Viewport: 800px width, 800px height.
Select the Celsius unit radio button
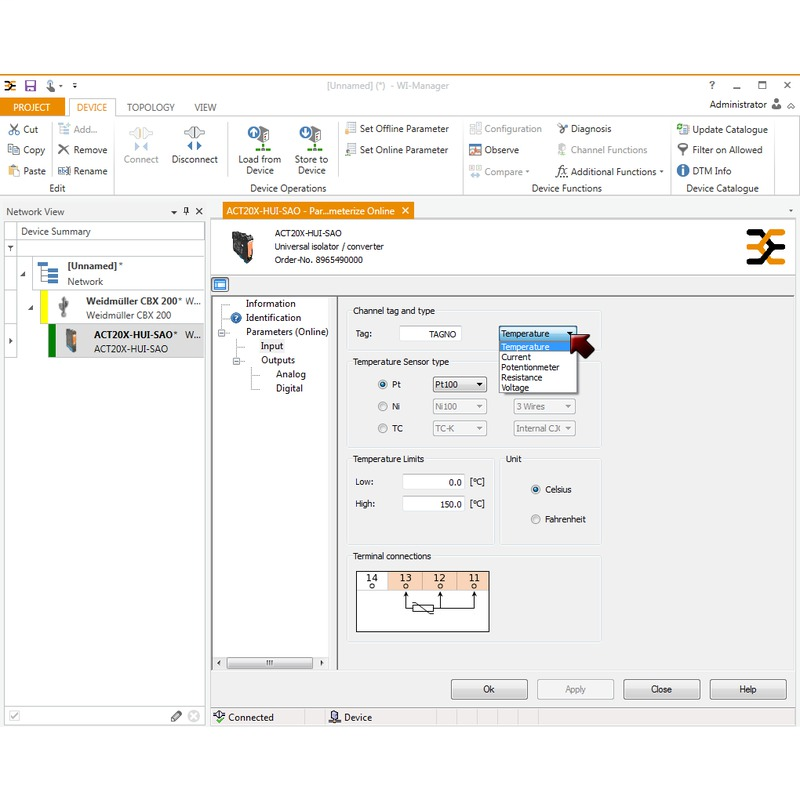point(536,489)
